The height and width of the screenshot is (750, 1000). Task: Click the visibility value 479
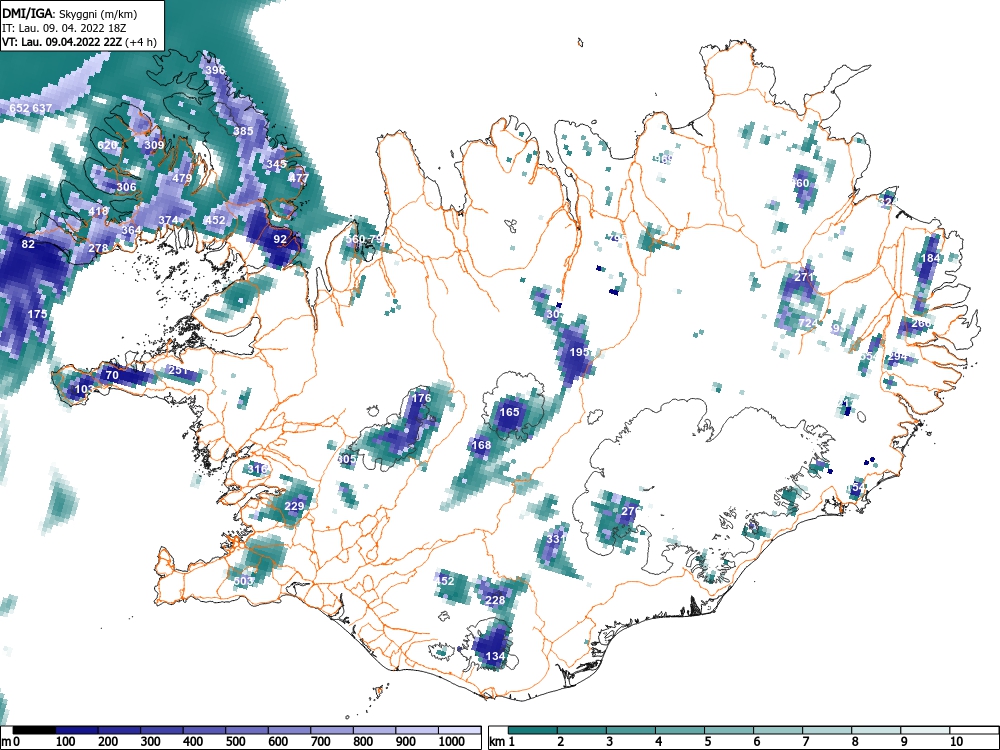pyautogui.click(x=182, y=179)
